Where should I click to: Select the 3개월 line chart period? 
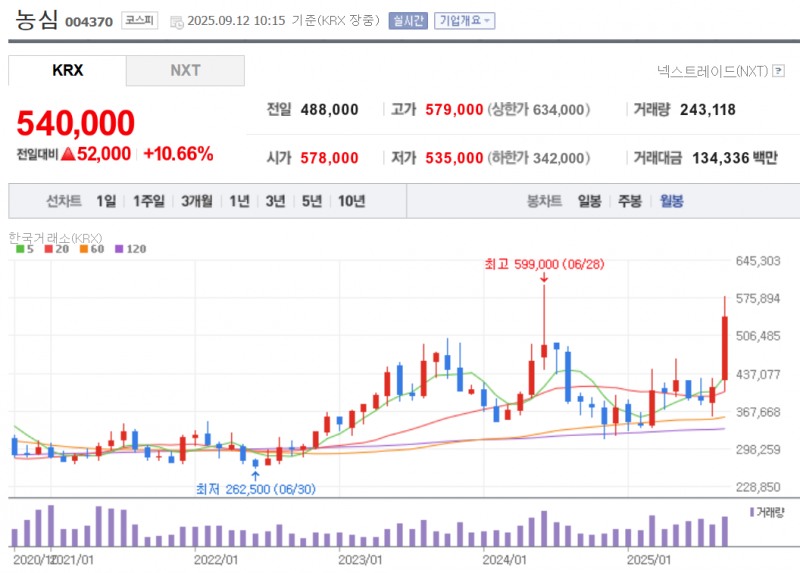tap(196, 201)
